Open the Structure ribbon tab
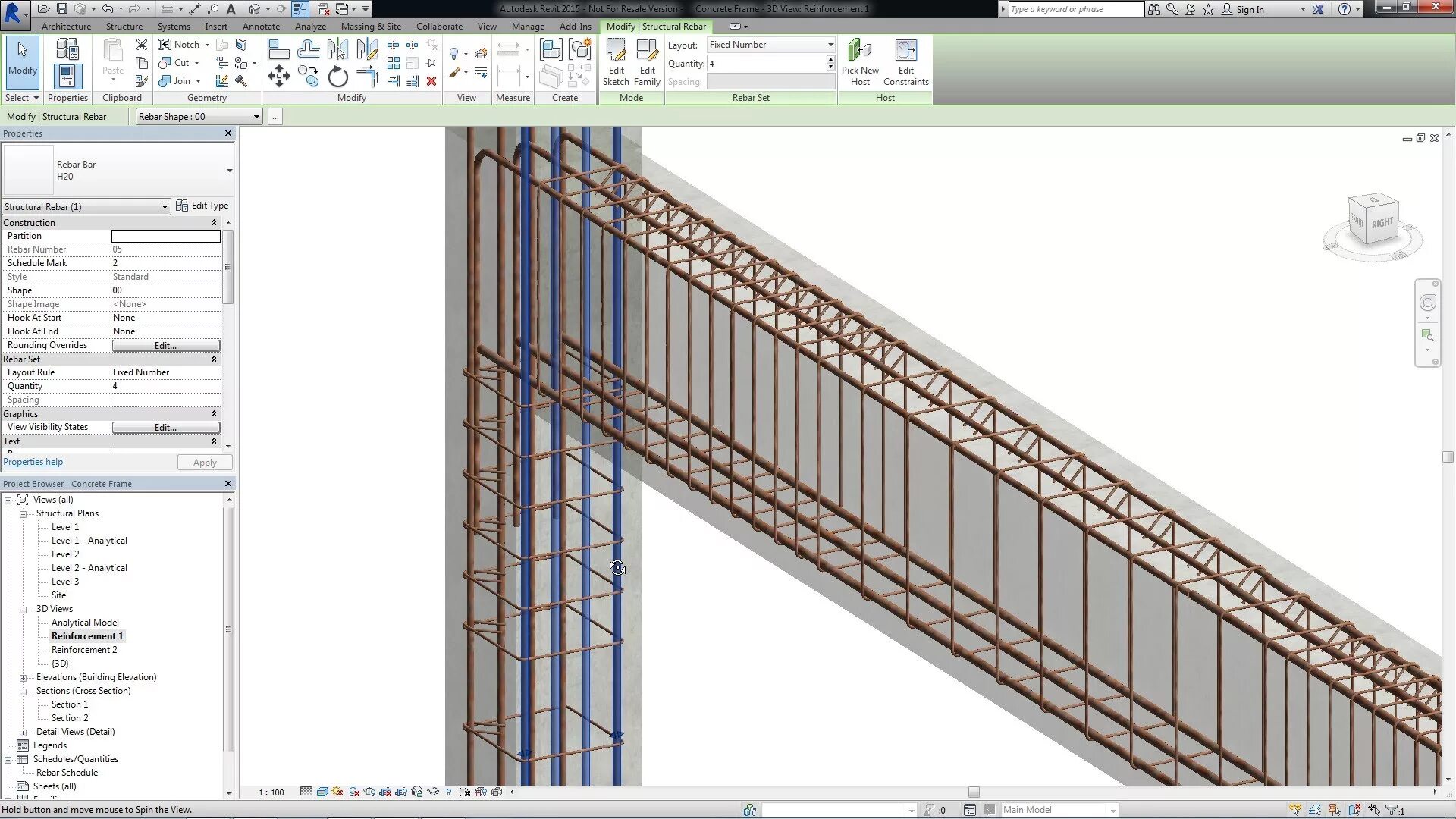The height and width of the screenshot is (819, 1456). [x=124, y=27]
